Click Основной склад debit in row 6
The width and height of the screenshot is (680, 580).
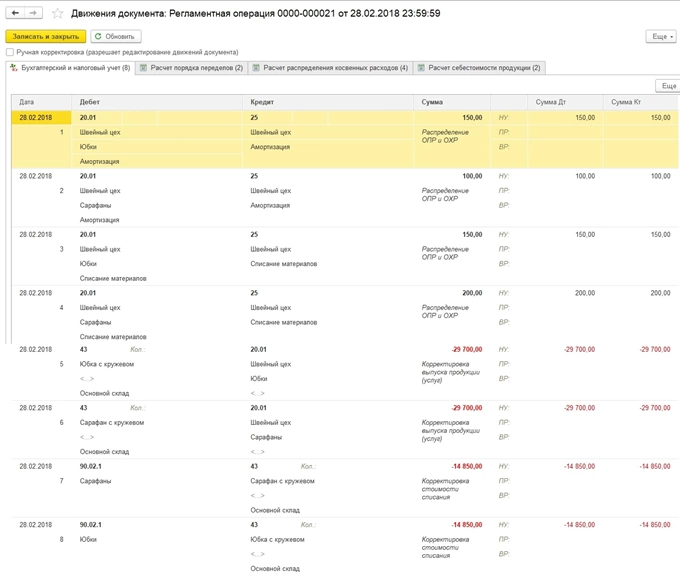tap(104, 452)
